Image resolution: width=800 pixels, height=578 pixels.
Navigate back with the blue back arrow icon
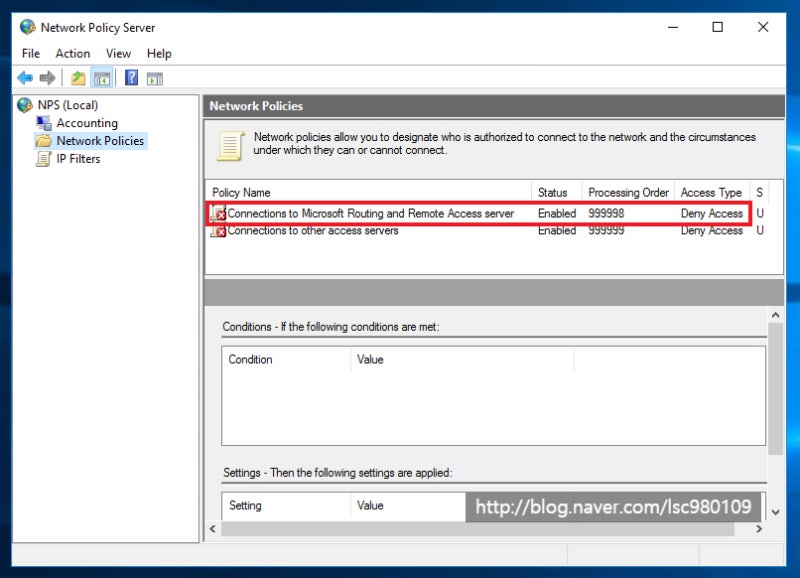pyautogui.click(x=25, y=77)
